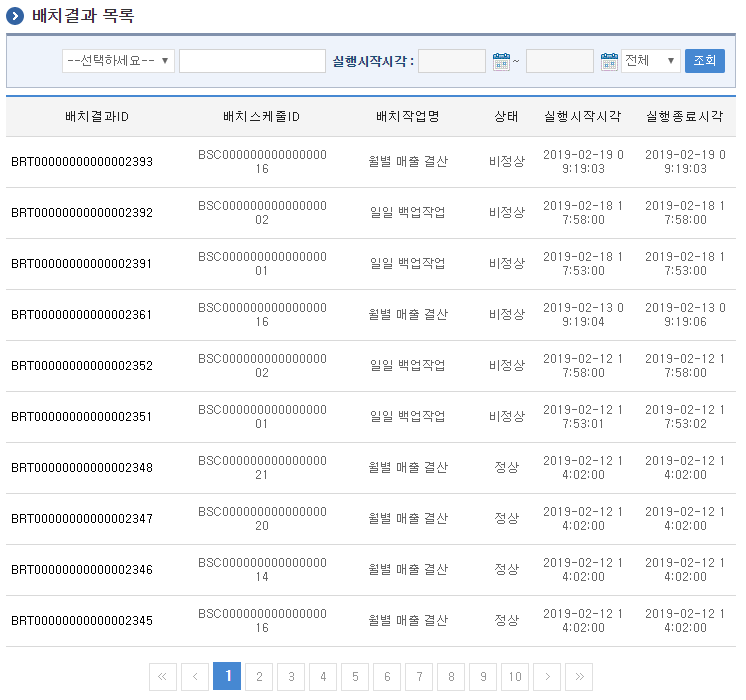Open batch result BRT00000000000002348
Viewport: 746px width, 700px height.
[82, 468]
